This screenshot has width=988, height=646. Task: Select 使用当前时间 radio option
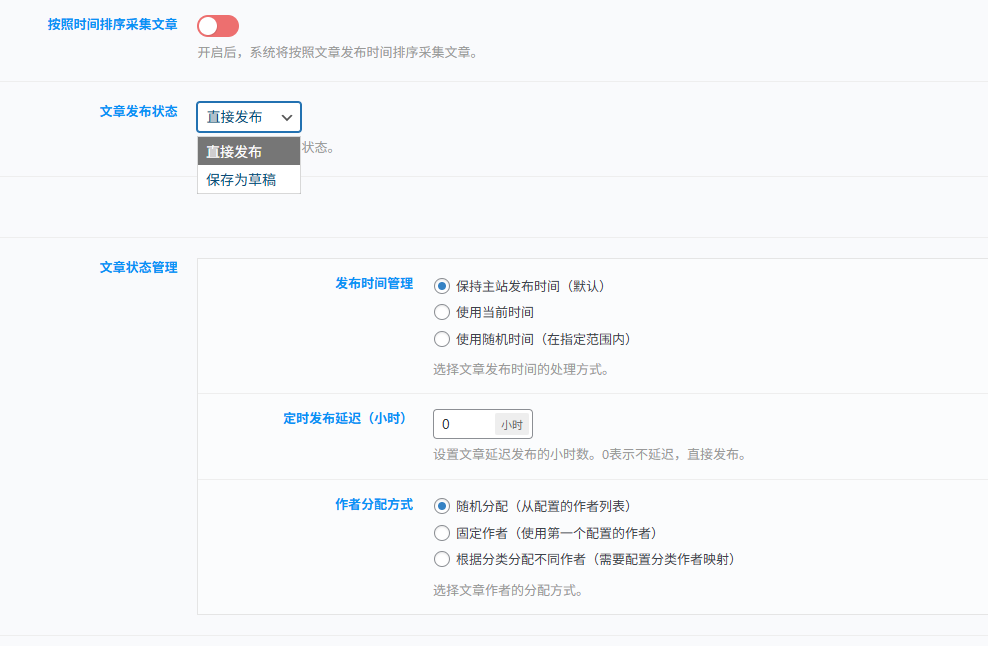pyautogui.click(x=442, y=312)
